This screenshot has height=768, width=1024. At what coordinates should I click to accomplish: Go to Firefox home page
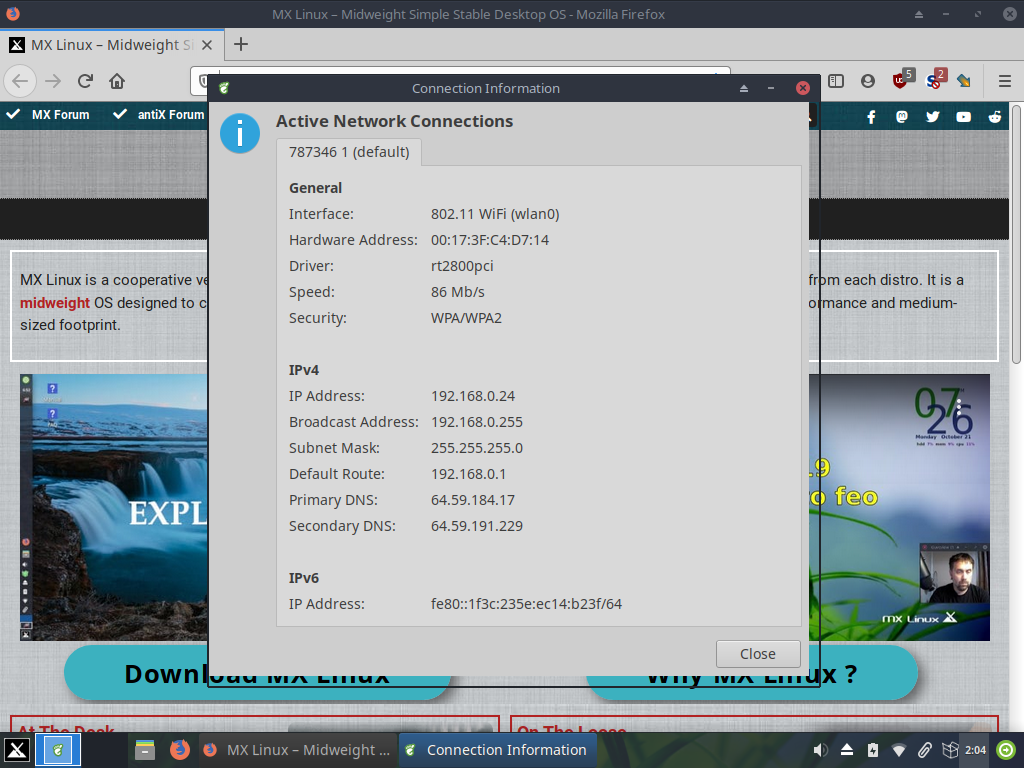click(x=117, y=81)
